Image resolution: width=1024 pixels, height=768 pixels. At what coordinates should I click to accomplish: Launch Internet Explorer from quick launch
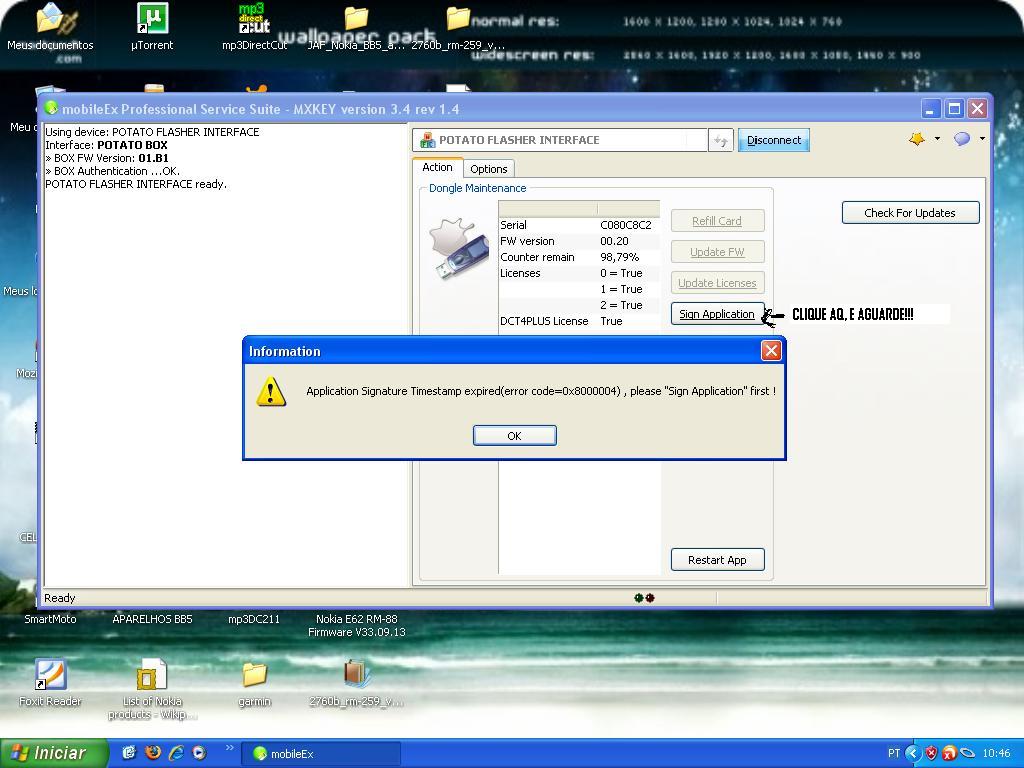click(x=176, y=753)
